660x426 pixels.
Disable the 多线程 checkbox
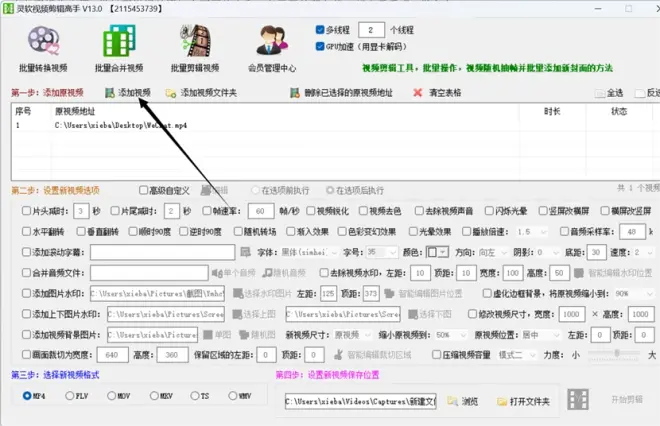319,29
